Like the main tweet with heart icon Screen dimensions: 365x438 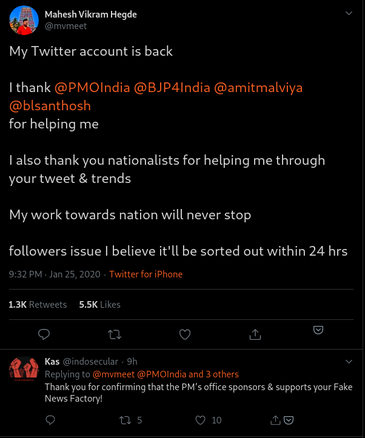(185, 334)
